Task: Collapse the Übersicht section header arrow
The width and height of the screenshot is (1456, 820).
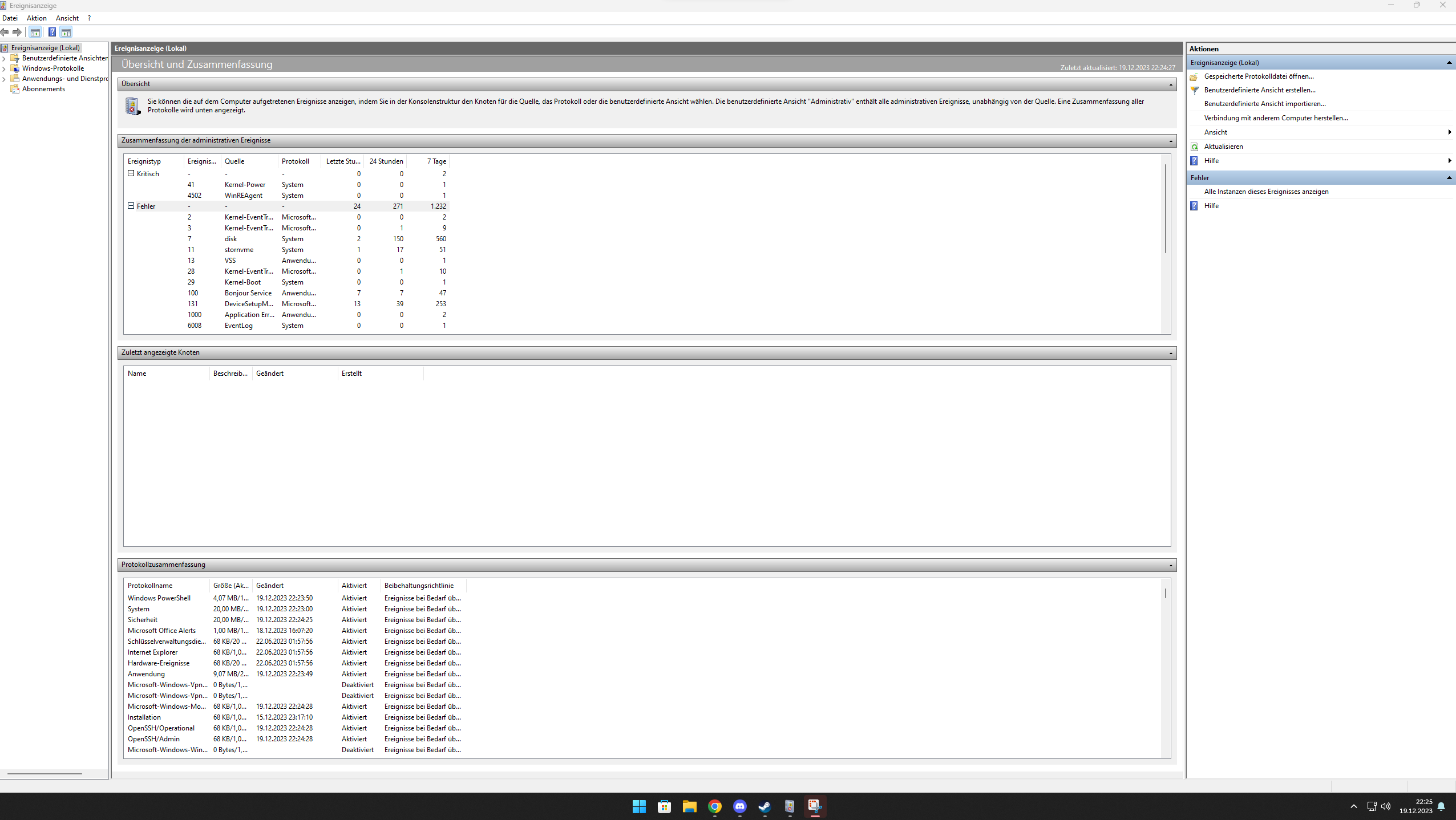Action: click(1171, 84)
